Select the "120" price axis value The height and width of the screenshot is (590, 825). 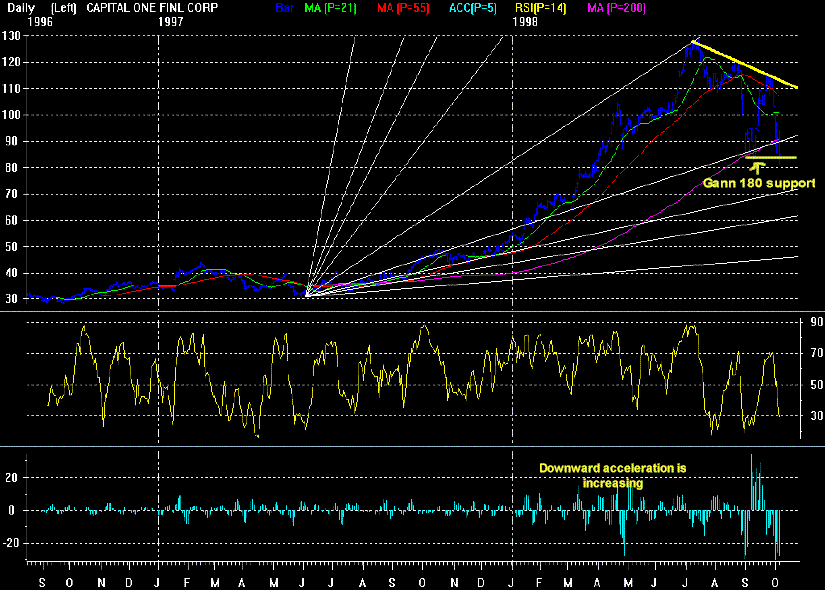pyautogui.click(x=11, y=62)
